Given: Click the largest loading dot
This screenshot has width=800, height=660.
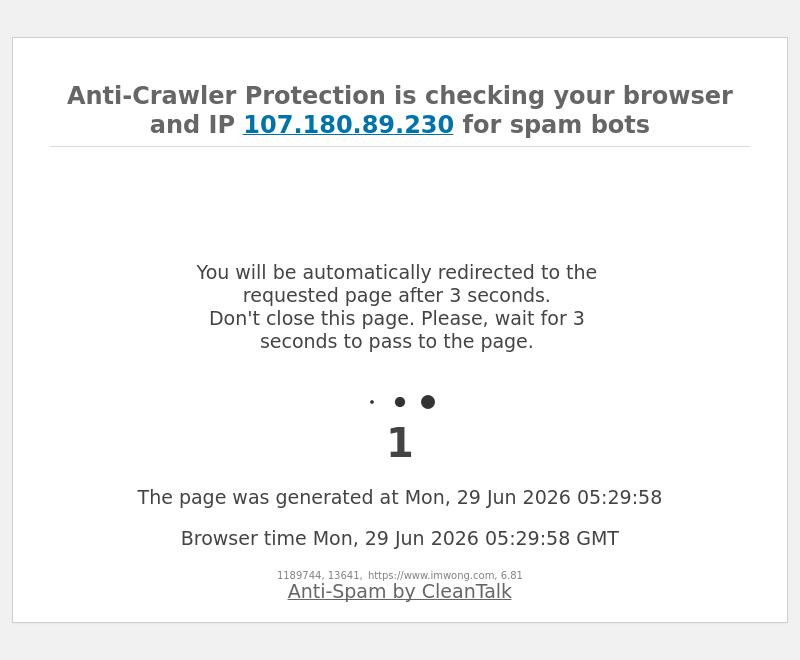Looking at the screenshot, I should [428, 402].
